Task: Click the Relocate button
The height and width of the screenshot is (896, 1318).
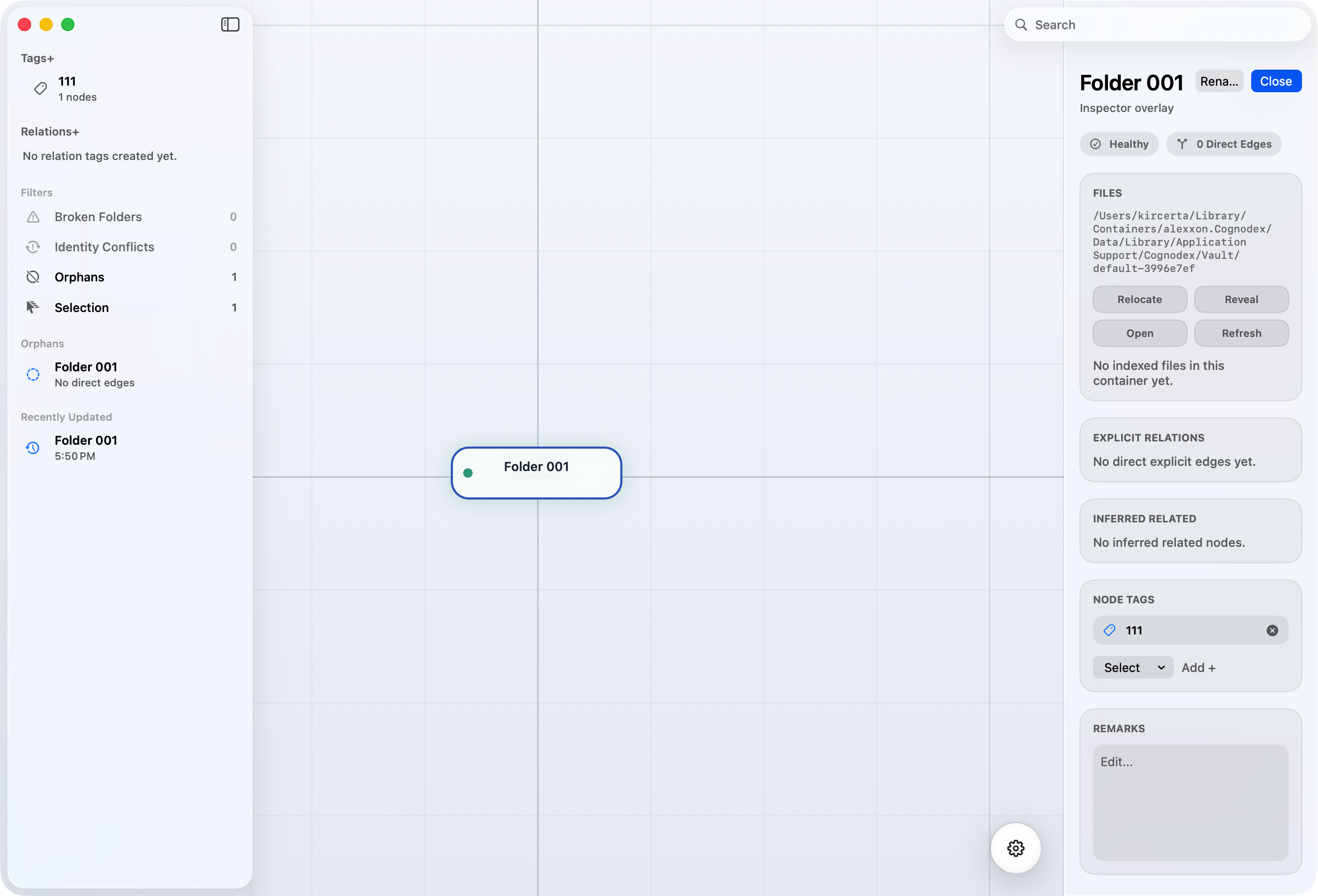Action: coord(1139,299)
